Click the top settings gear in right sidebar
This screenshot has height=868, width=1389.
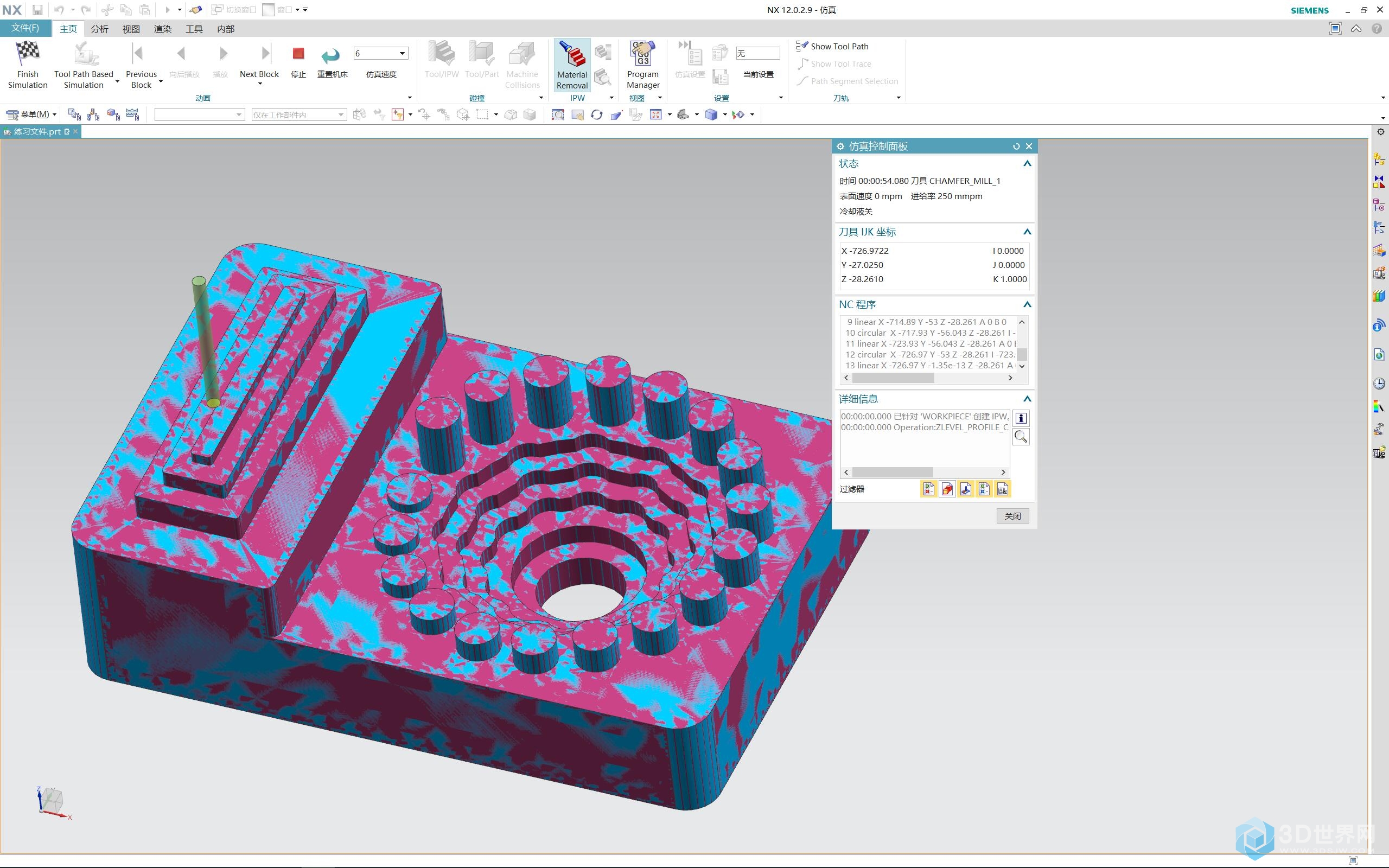click(1380, 132)
